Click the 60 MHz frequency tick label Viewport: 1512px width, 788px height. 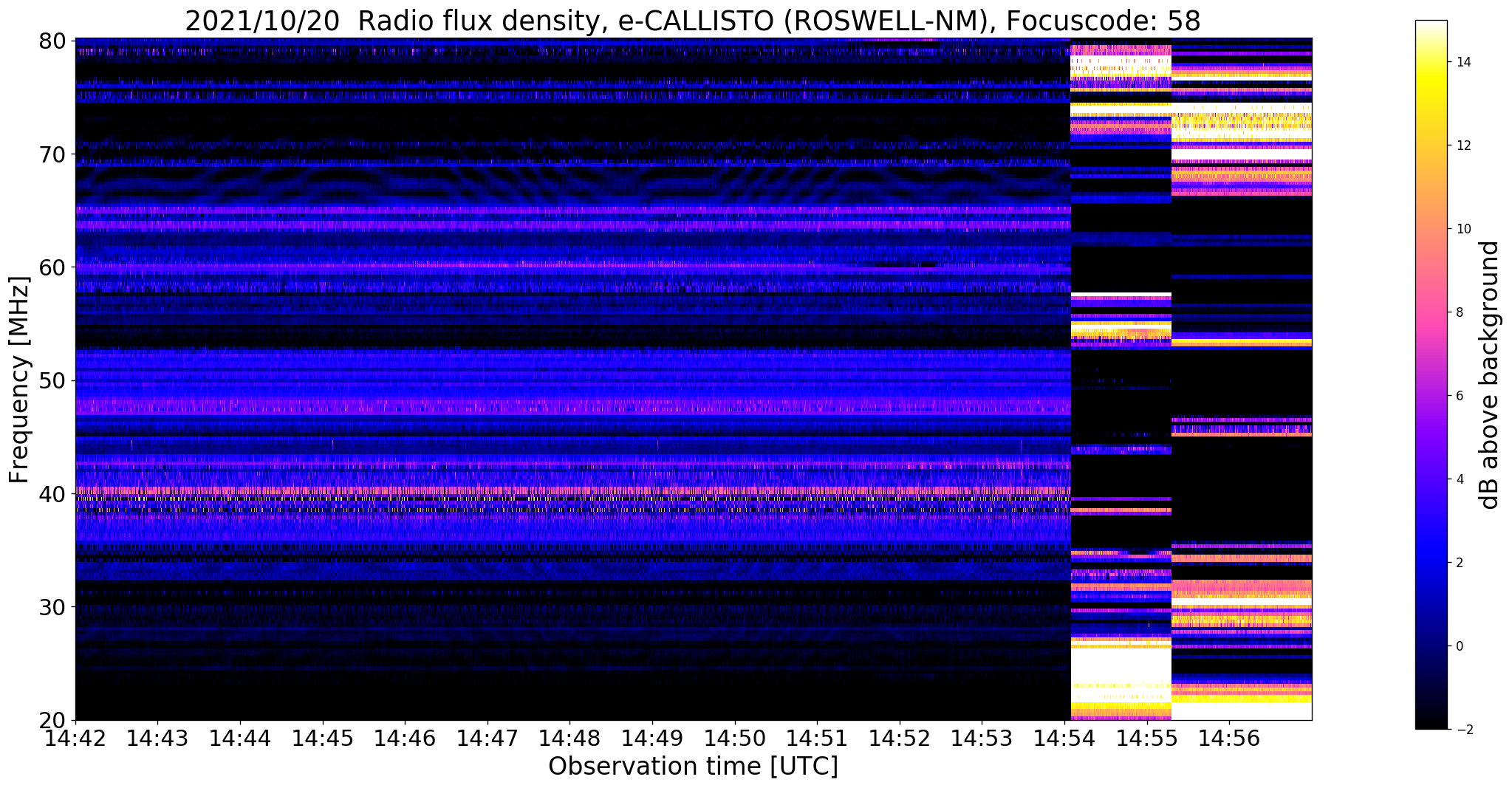[x=51, y=267]
